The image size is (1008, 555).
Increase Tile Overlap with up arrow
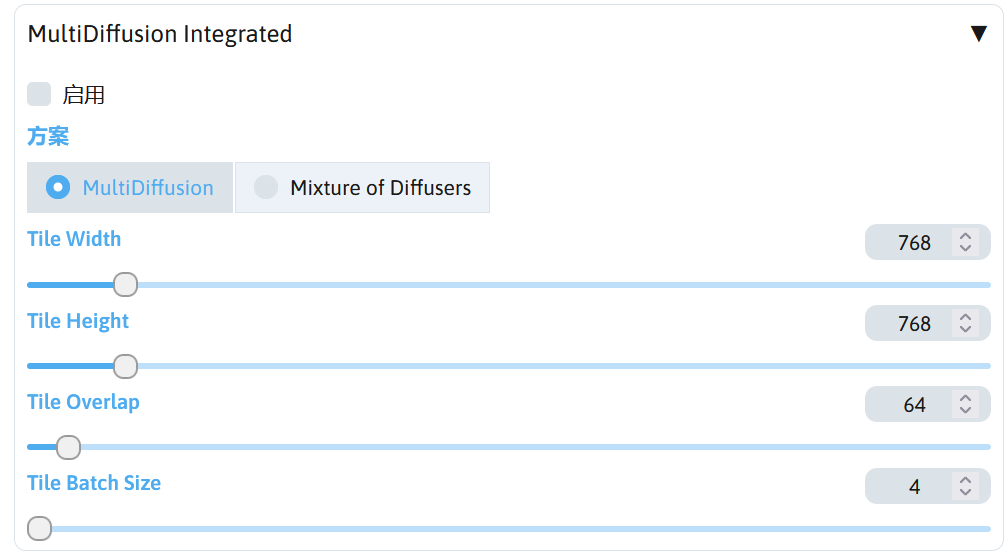[x=965, y=399]
